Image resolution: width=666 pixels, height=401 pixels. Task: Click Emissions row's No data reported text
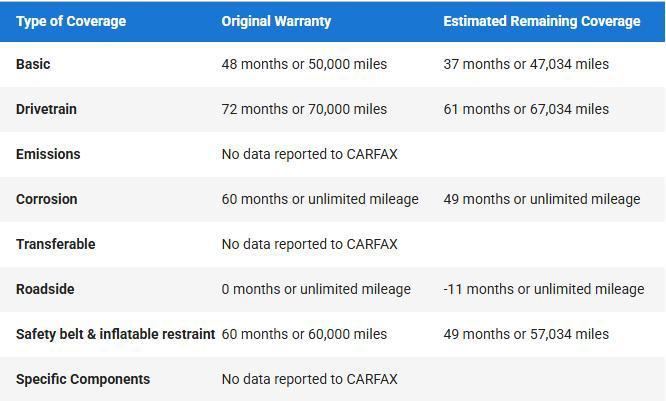pos(309,154)
